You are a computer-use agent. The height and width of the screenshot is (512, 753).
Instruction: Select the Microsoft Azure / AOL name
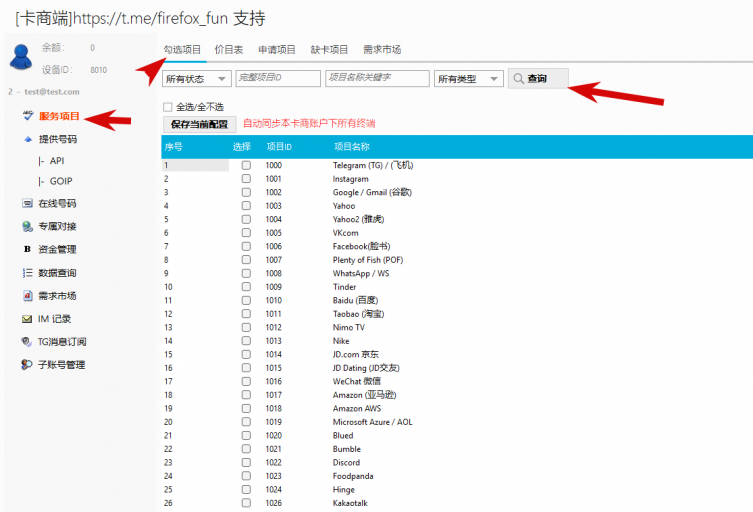point(372,422)
